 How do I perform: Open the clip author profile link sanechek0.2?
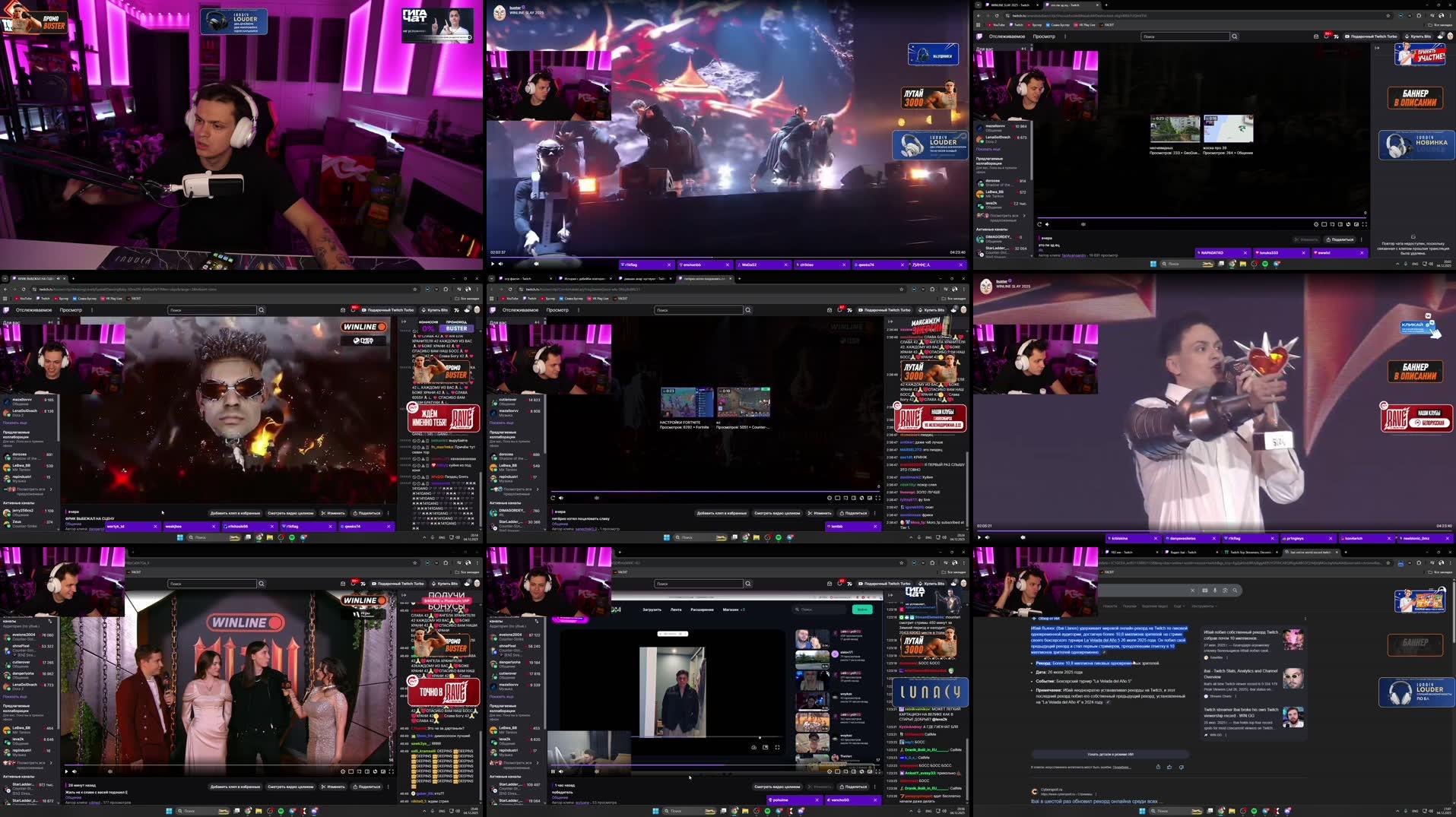(585, 529)
